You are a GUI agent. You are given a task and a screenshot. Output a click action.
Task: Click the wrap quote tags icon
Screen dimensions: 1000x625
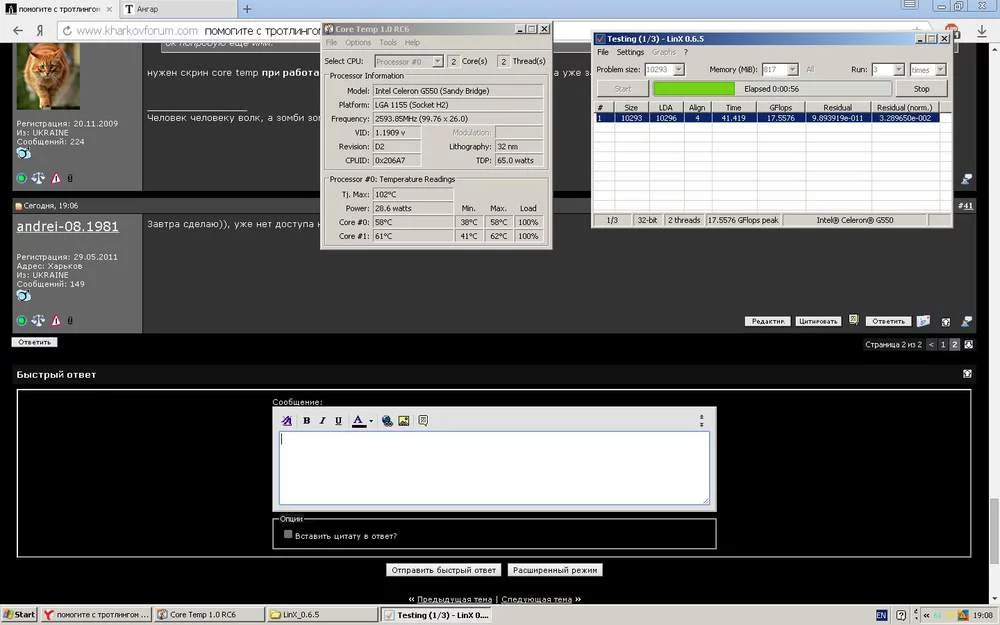click(x=423, y=421)
